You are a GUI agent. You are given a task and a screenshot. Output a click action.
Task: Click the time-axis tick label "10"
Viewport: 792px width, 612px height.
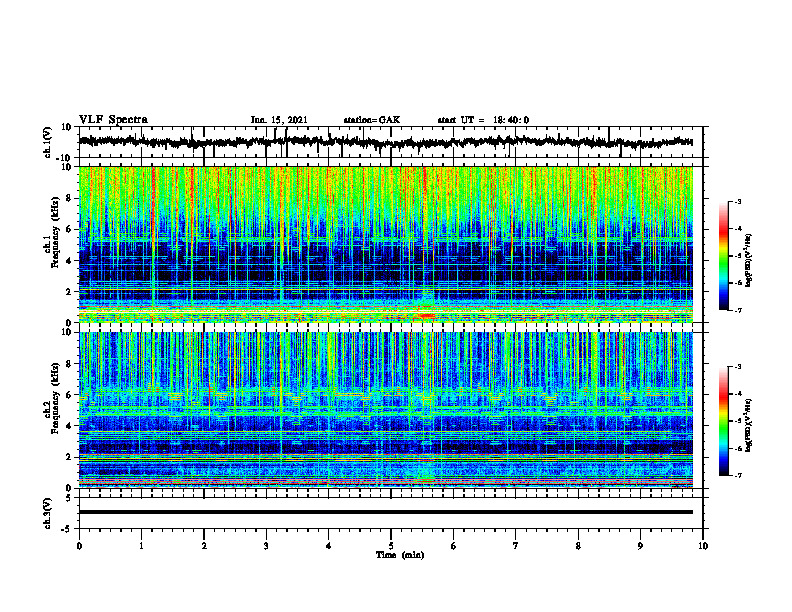[703, 546]
